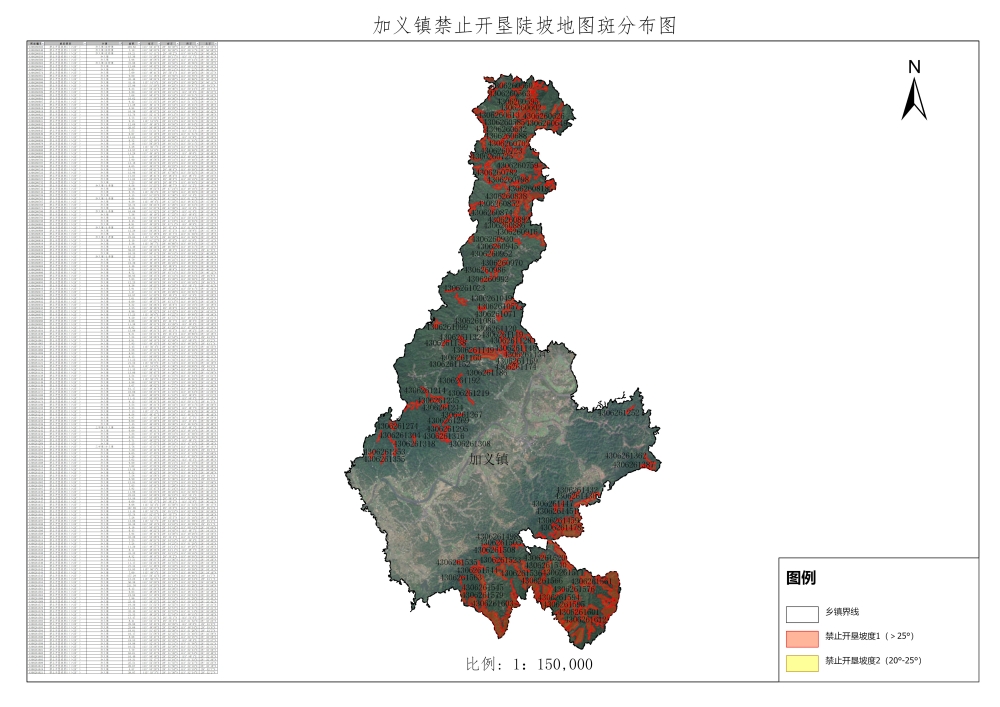The image size is (1000, 707).
Task: Click the 图例 legend heading
Action: [x=801, y=578]
